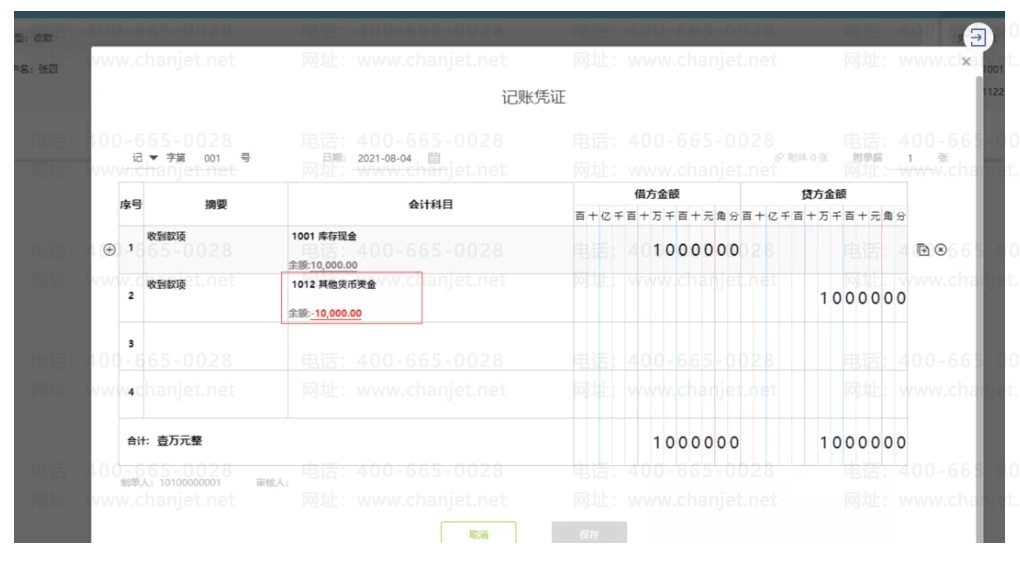Click the total debit amount 1000000

696,442
